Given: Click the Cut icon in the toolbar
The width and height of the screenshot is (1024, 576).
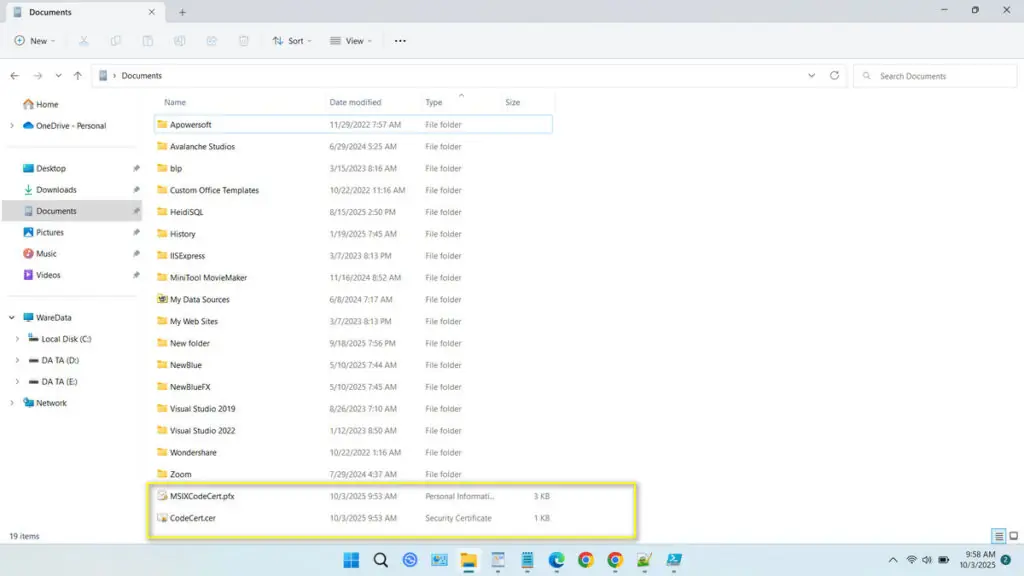Looking at the screenshot, I should tap(84, 41).
